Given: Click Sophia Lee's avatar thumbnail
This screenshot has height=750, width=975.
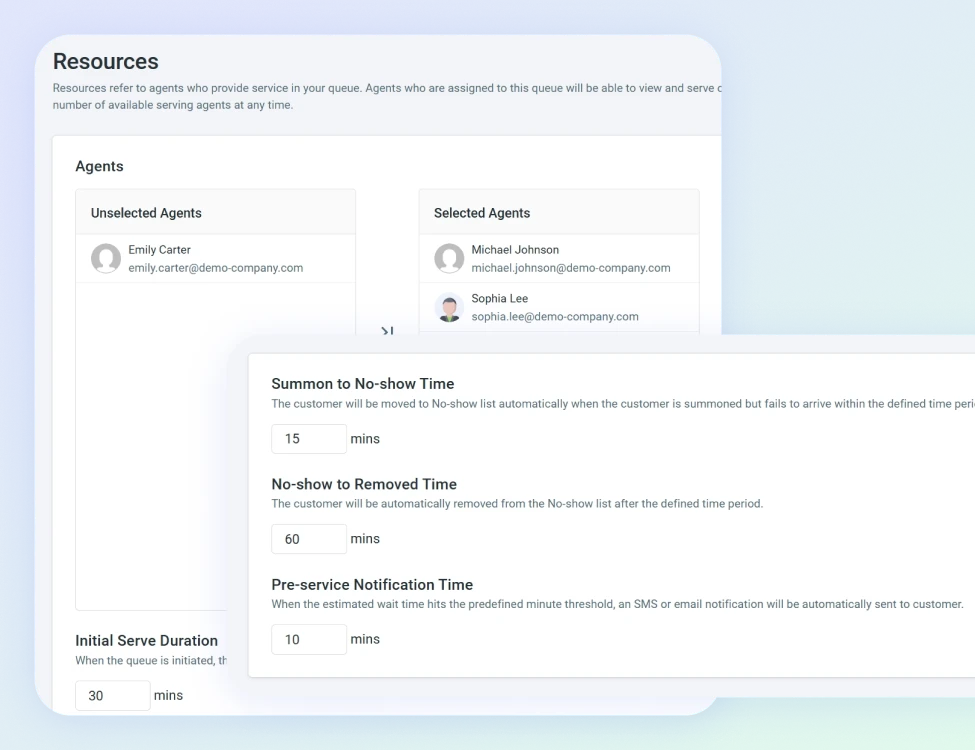Looking at the screenshot, I should (449, 307).
